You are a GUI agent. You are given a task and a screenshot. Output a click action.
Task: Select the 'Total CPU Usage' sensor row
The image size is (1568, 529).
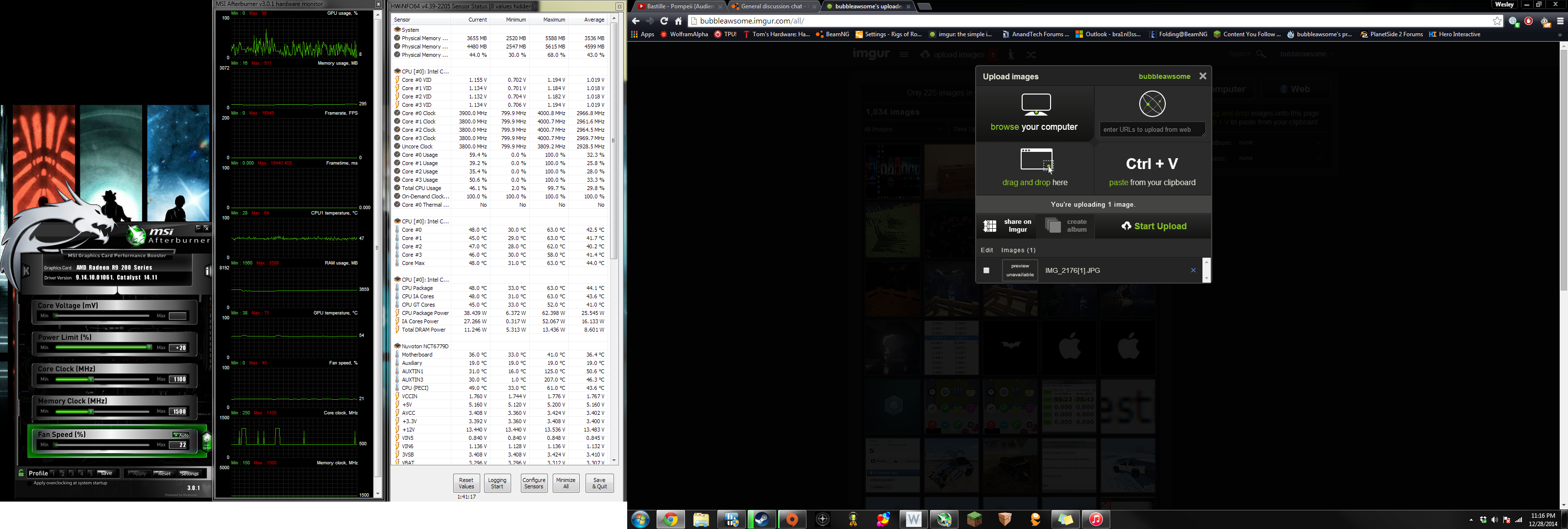(500, 188)
